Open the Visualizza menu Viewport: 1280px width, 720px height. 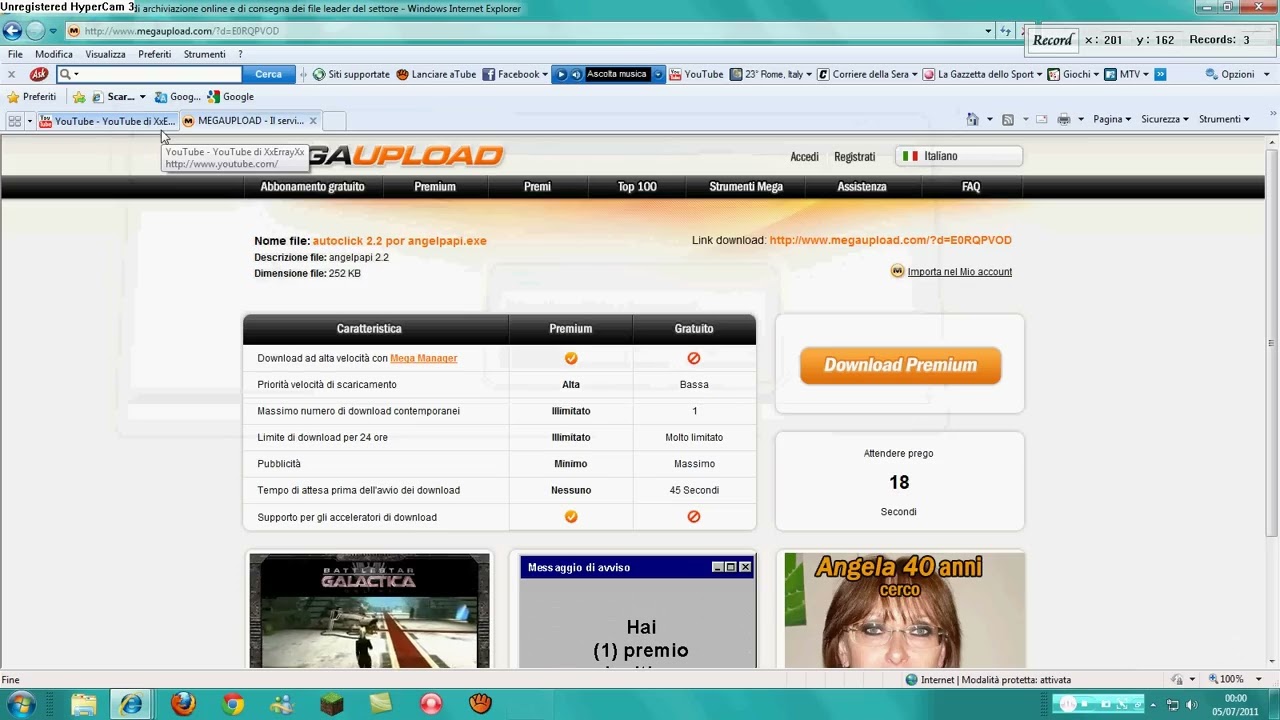(105, 54)
